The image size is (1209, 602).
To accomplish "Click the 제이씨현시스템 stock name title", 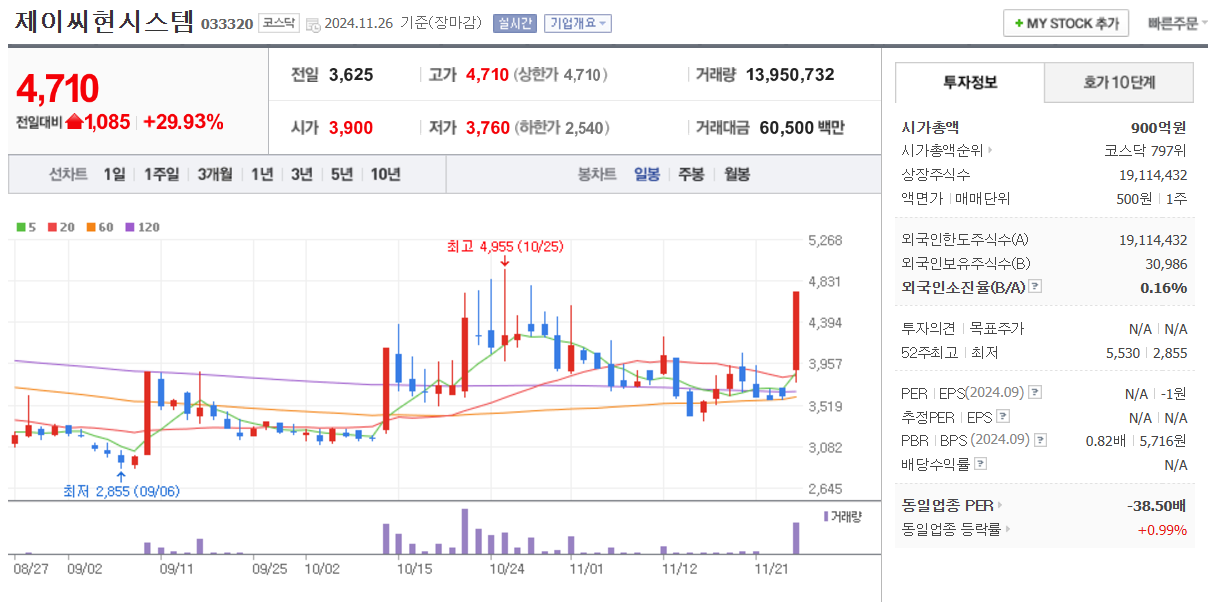I will pyautogui.click(x=104, y=22).
